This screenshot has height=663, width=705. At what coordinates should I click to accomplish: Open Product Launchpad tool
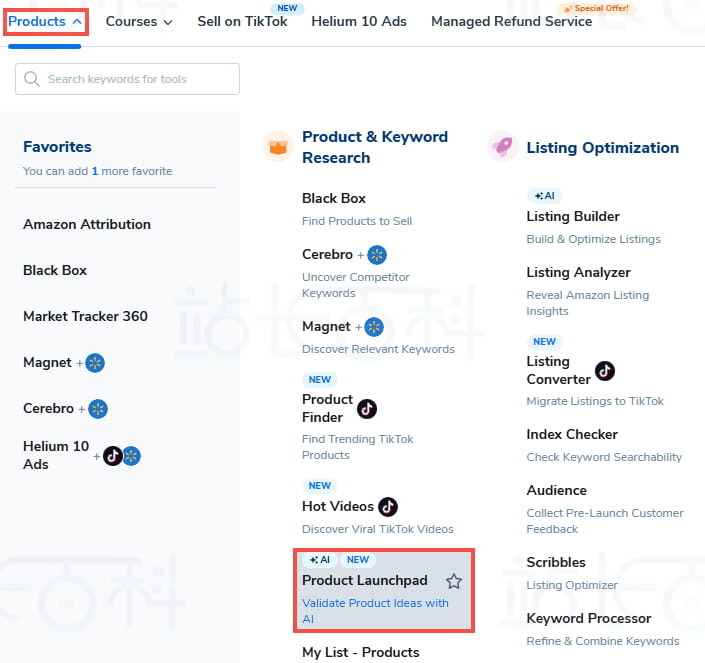pos(365,580)
